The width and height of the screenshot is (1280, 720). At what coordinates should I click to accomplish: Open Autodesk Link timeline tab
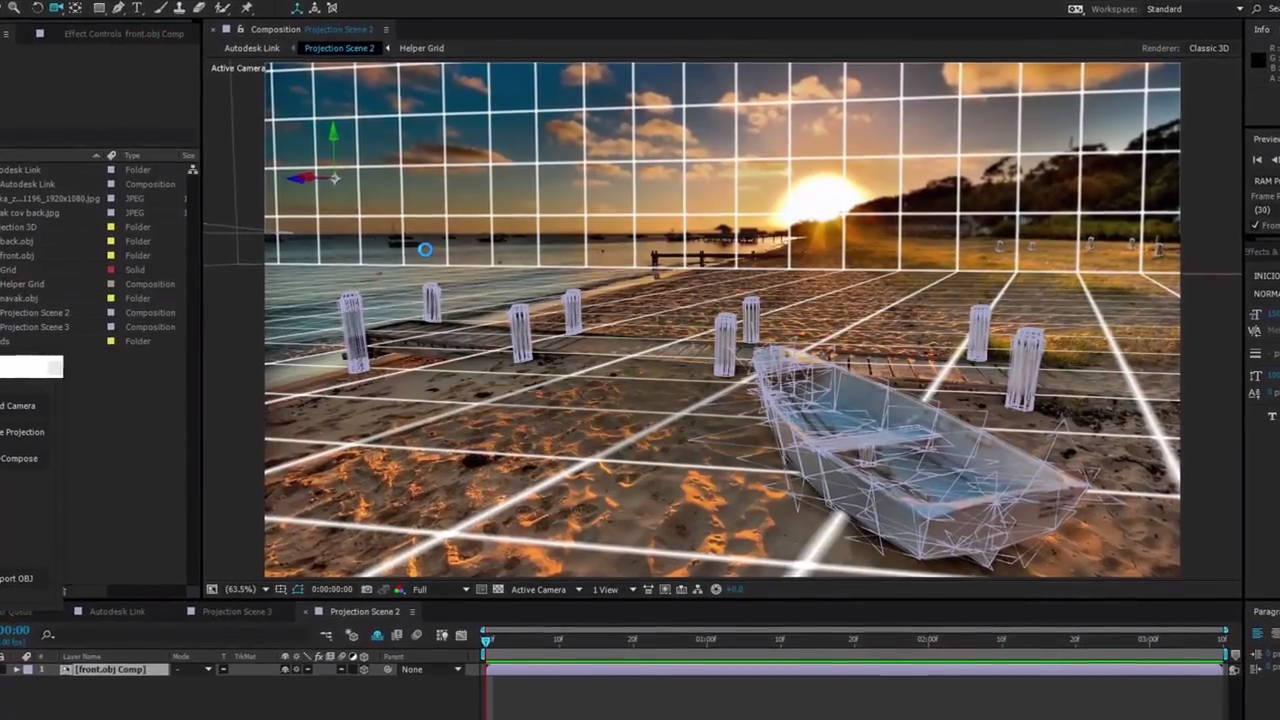click(x=117, y=611)
